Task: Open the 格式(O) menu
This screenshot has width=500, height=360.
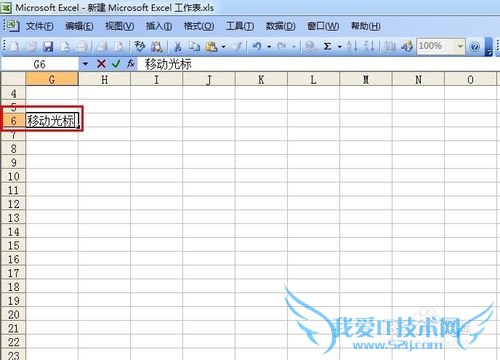Action: [199, 26]
